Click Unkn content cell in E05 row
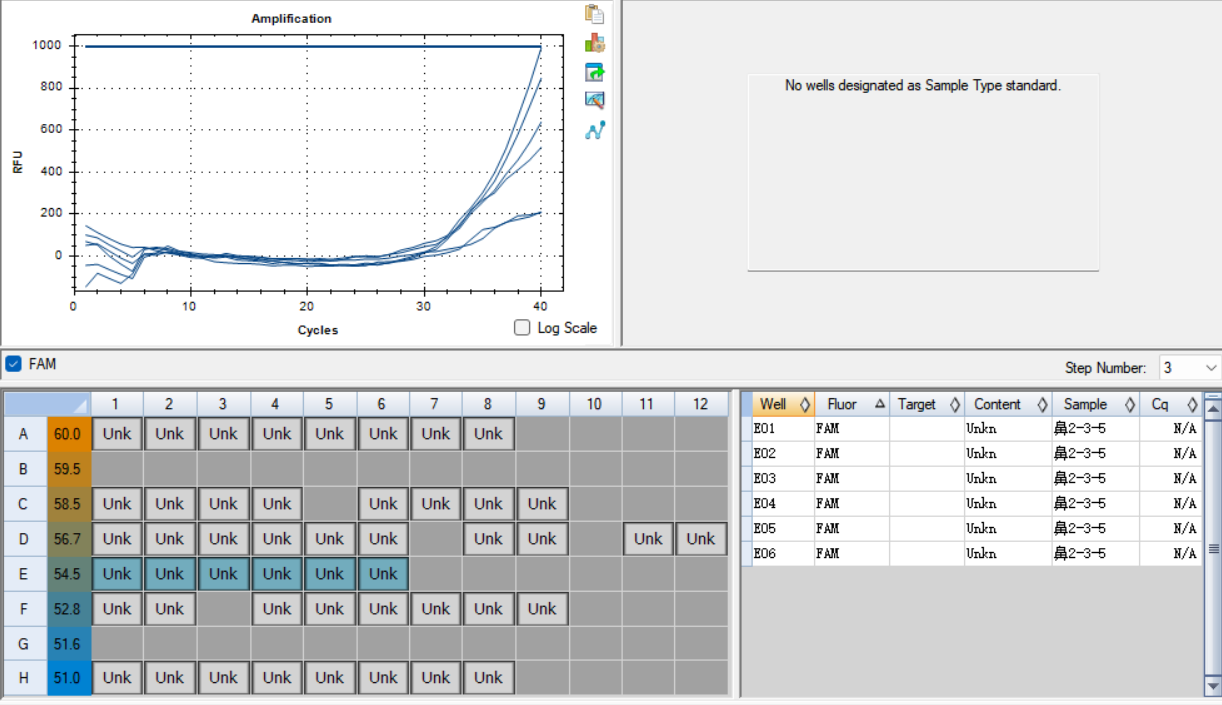1222x705 pixels. (1008, 529)
